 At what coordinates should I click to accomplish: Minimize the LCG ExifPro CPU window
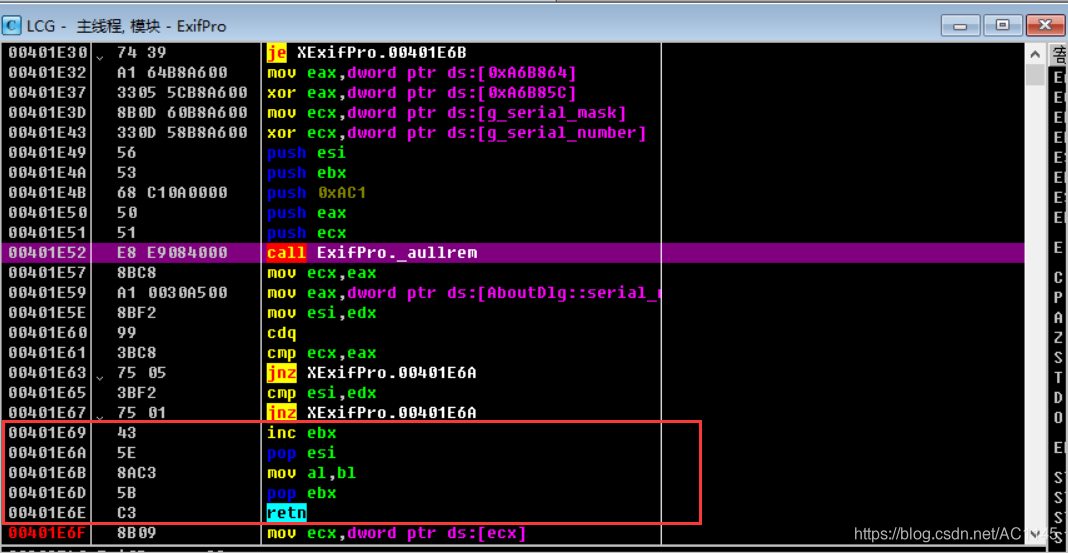pos(961,25)
